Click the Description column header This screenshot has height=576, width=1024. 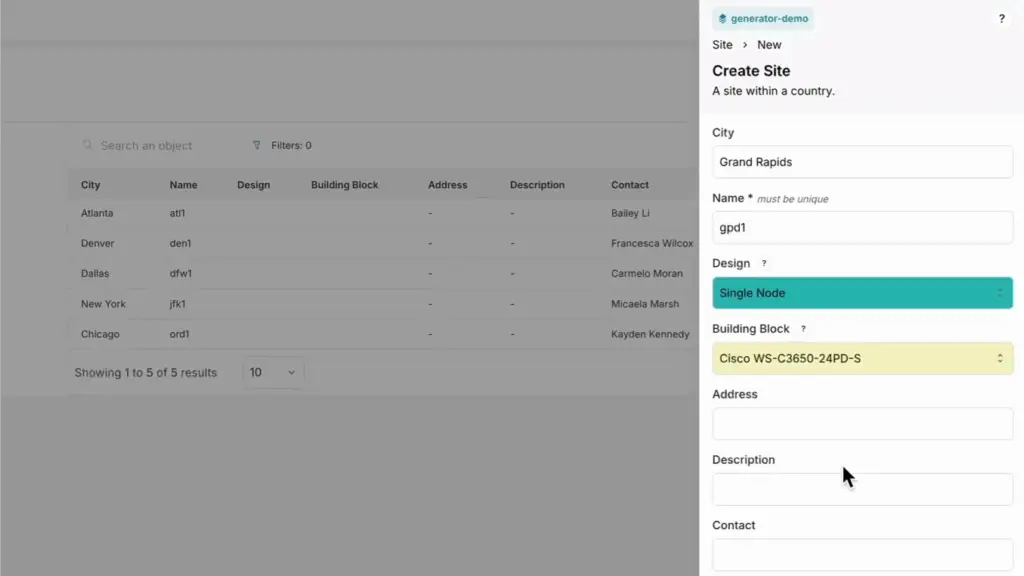click(537, 185)
